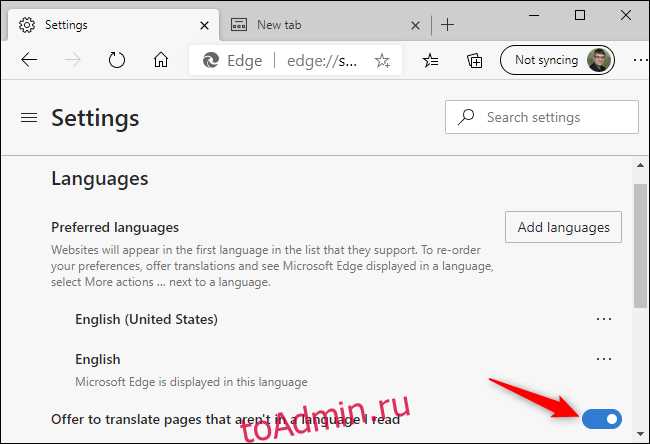
Task: Click the vertical scrollbar thumb
Action: point(640,245)
